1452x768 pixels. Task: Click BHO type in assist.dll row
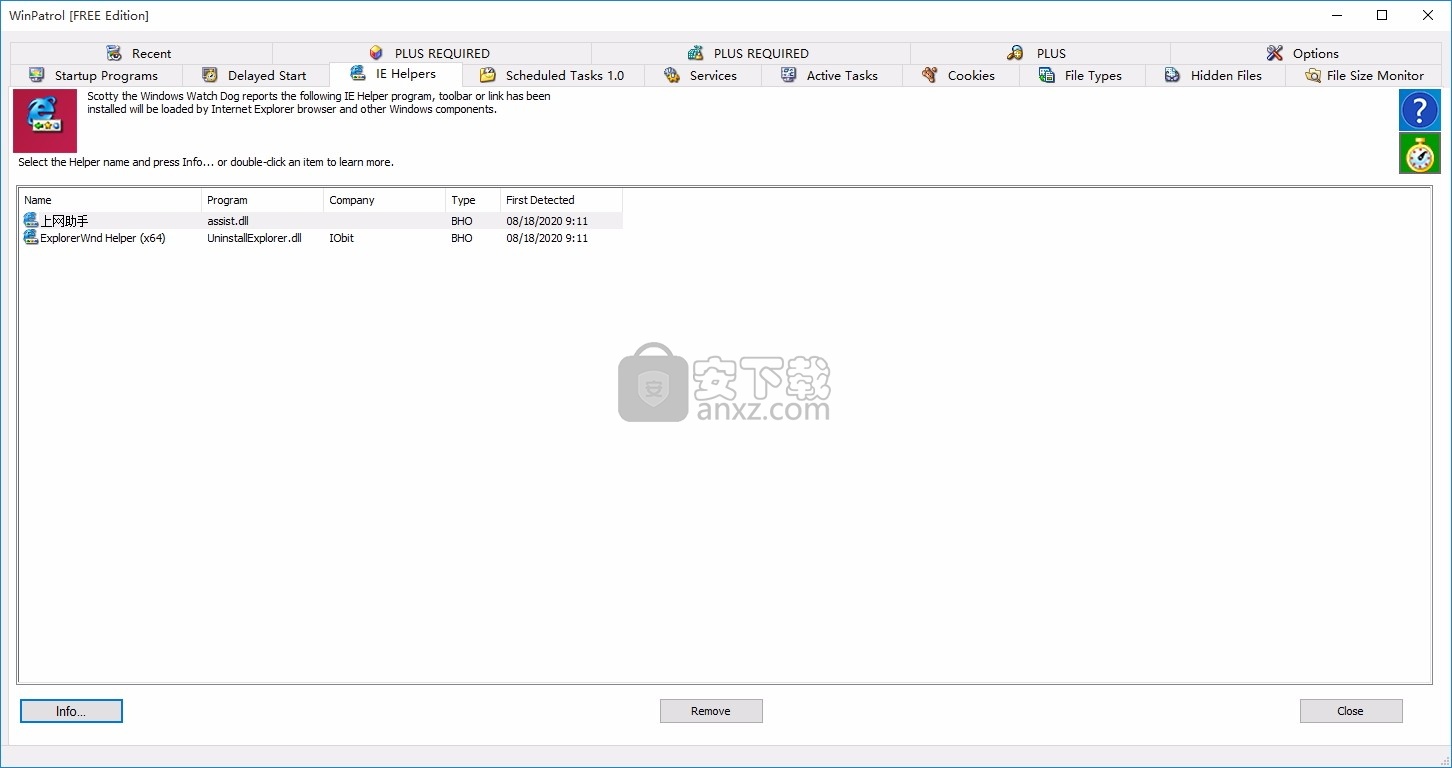point(462,221)
